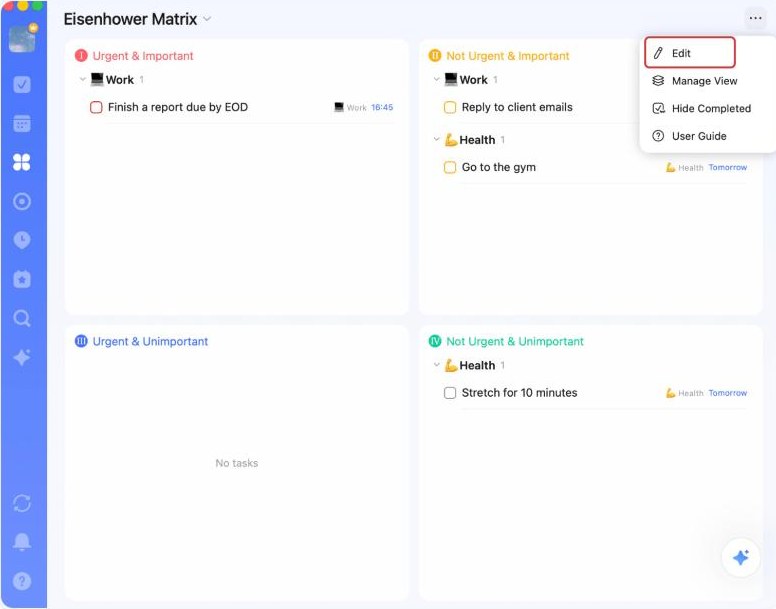Screen dimensions: 776x609
Task: Click Tomorrow date on Go to the gym
Action: [728, 168]
